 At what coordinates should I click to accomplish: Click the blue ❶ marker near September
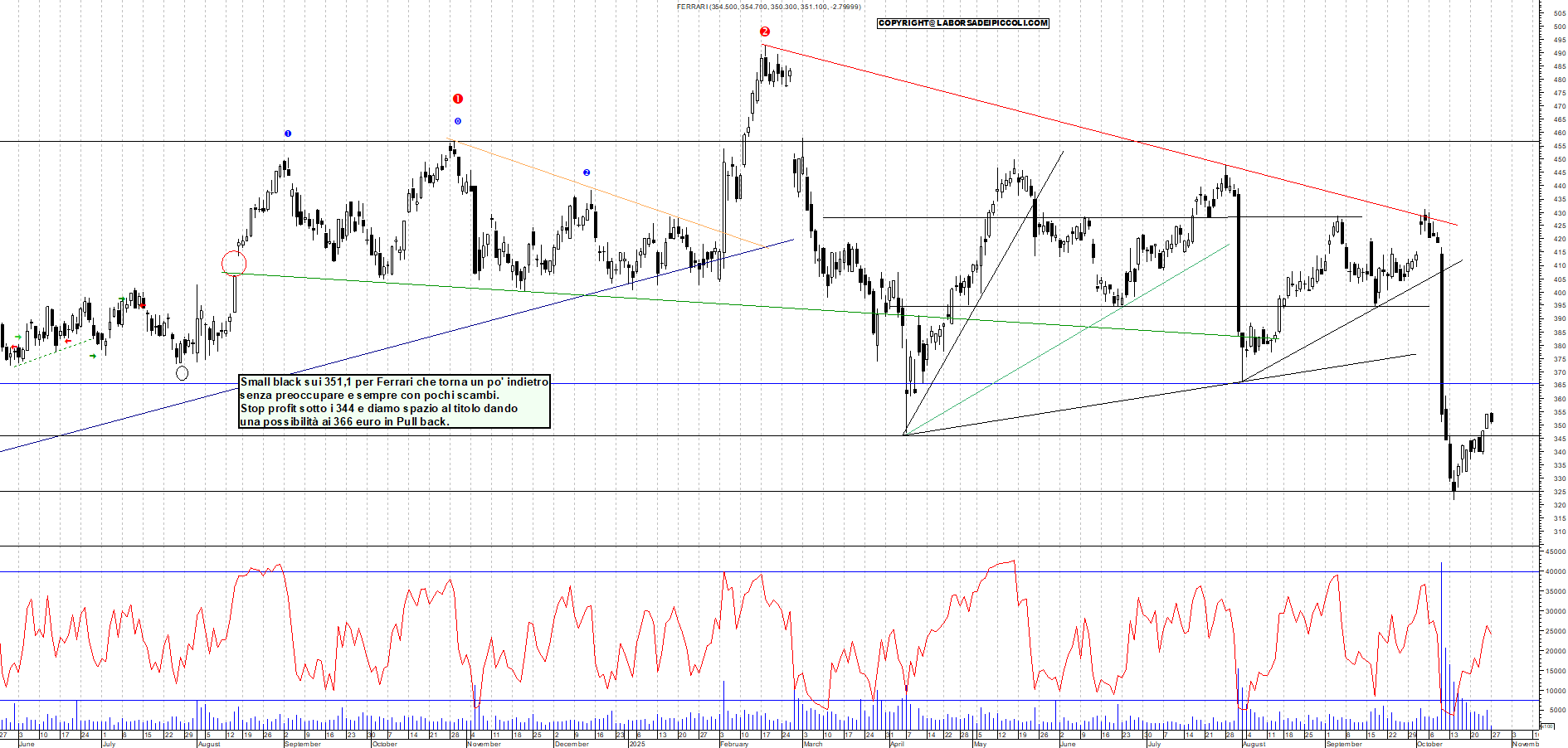point(287,133)
